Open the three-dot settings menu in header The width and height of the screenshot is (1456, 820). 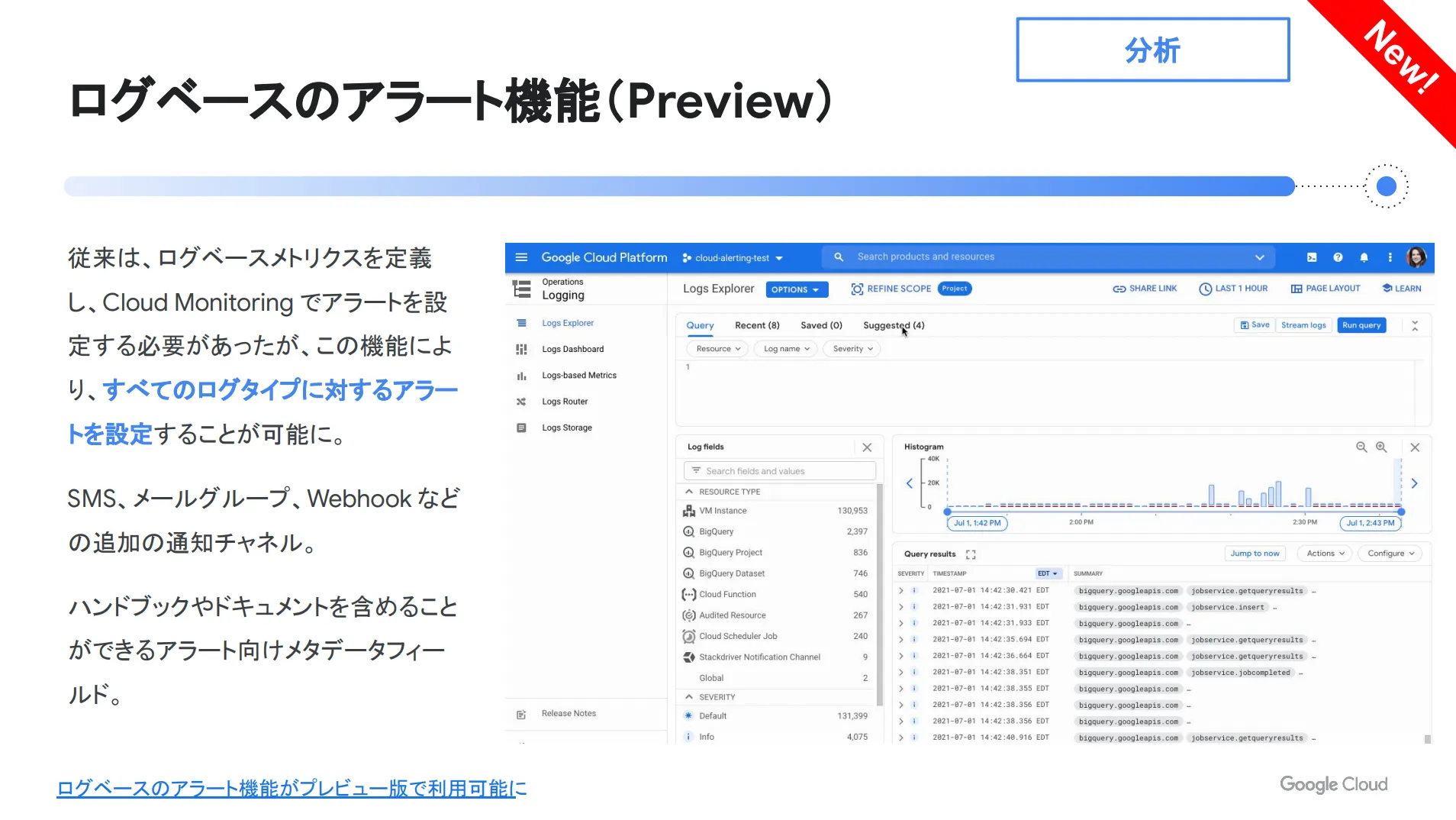1390,257
